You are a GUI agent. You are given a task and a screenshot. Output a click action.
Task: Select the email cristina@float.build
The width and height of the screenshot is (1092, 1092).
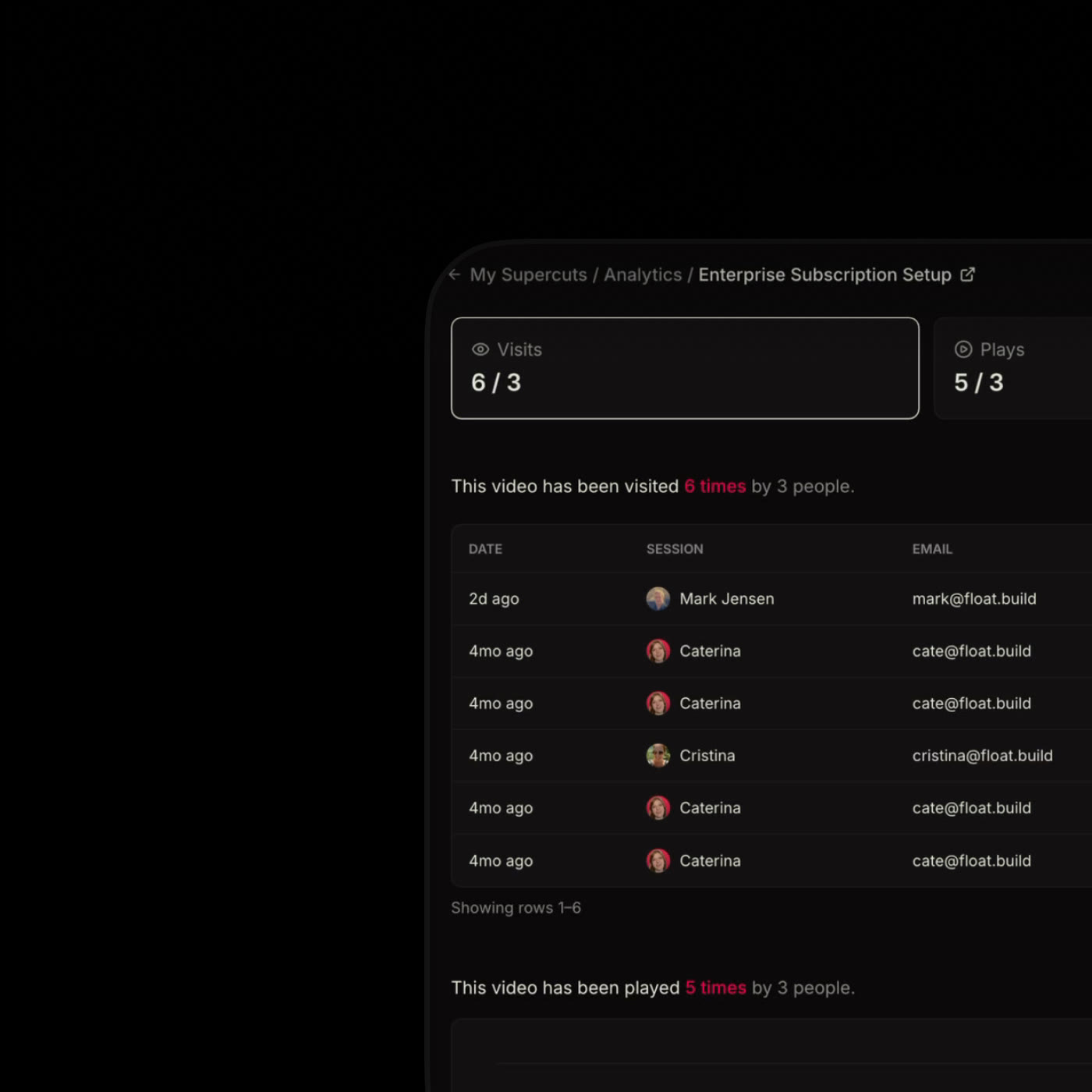coord(983,756)
